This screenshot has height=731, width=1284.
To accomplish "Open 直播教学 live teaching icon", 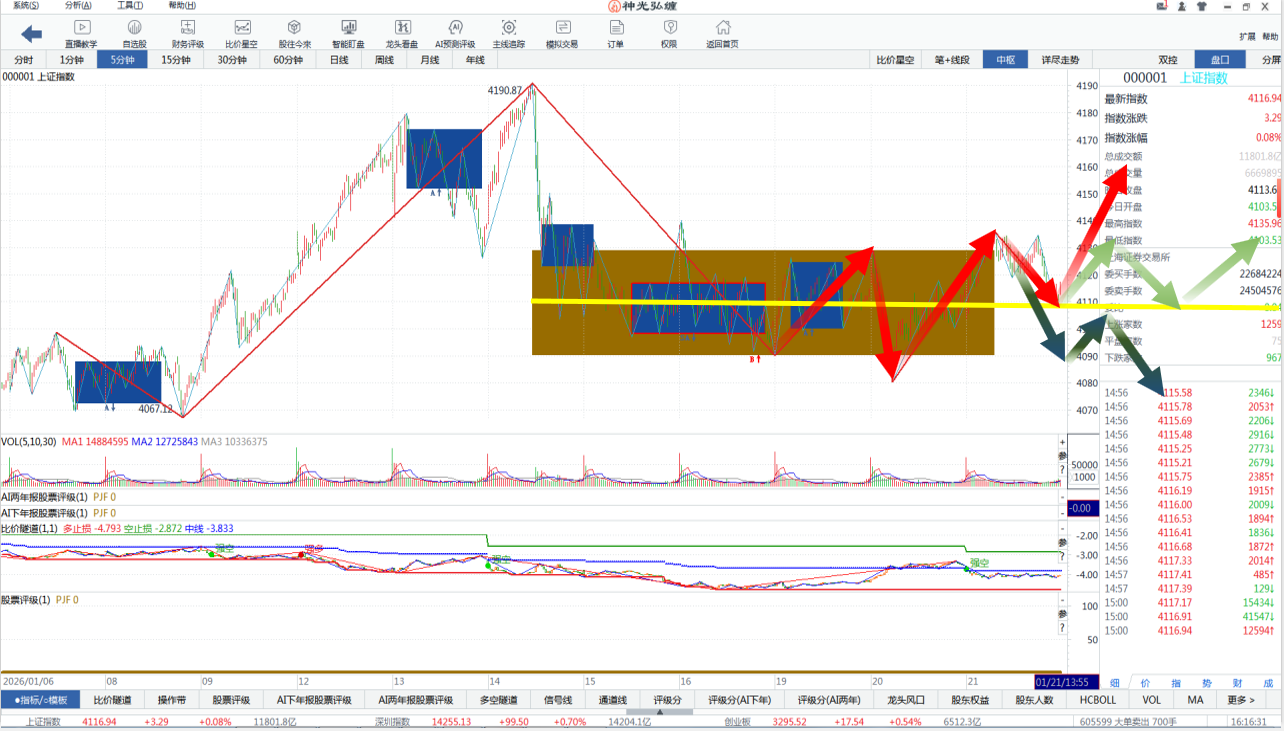I will pos(81,33).
